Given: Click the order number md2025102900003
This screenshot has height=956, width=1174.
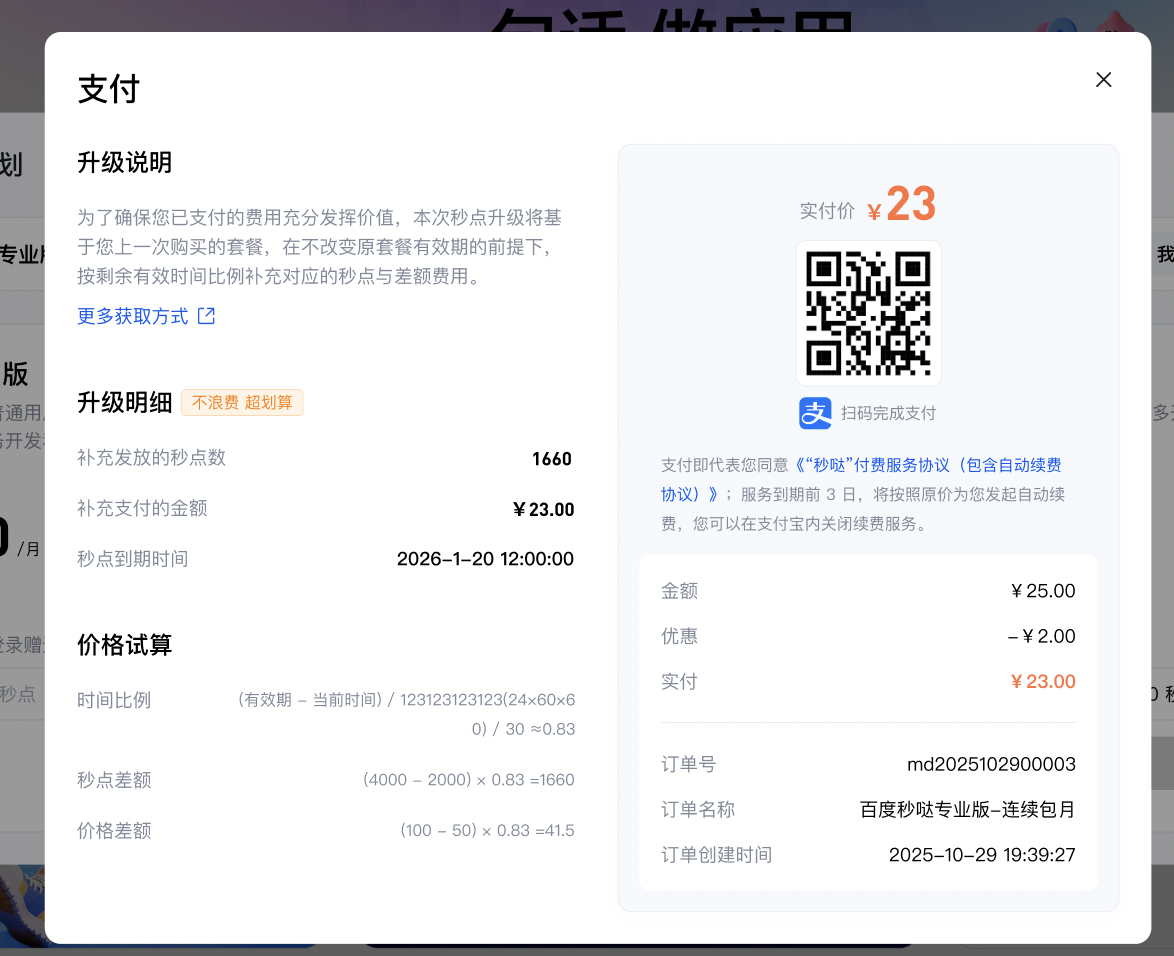Looking at the screenshot, I should (990, 765).
